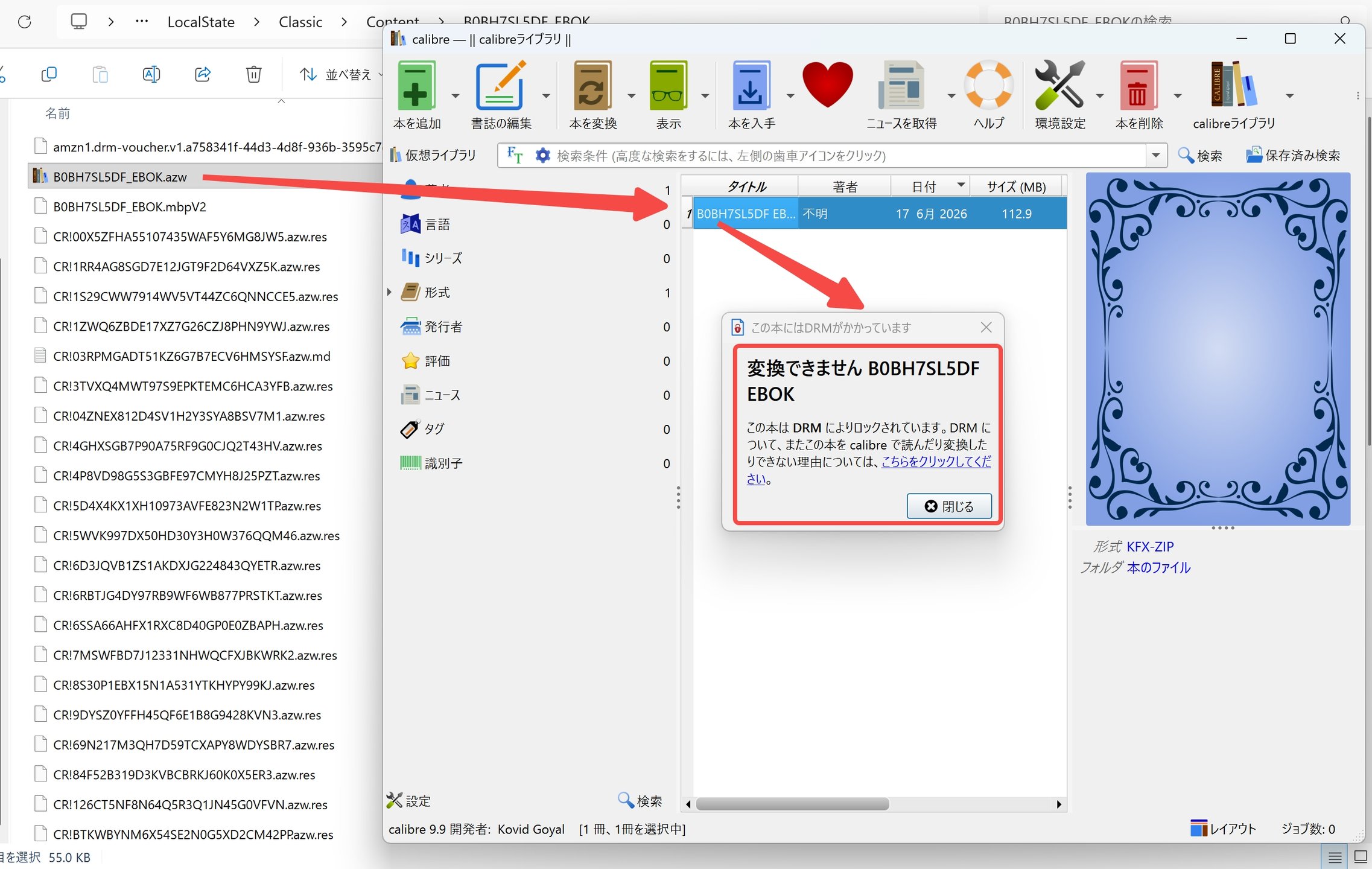
Task: Sort the book list by 日付 column
Action: click(x=930, y=186)
